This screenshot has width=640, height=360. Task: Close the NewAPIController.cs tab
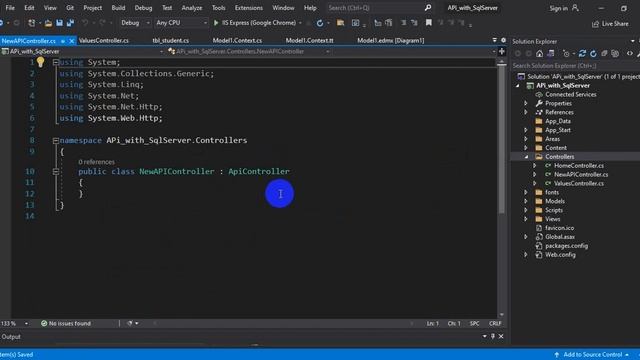pyautogui.click(x=72, y=41)
